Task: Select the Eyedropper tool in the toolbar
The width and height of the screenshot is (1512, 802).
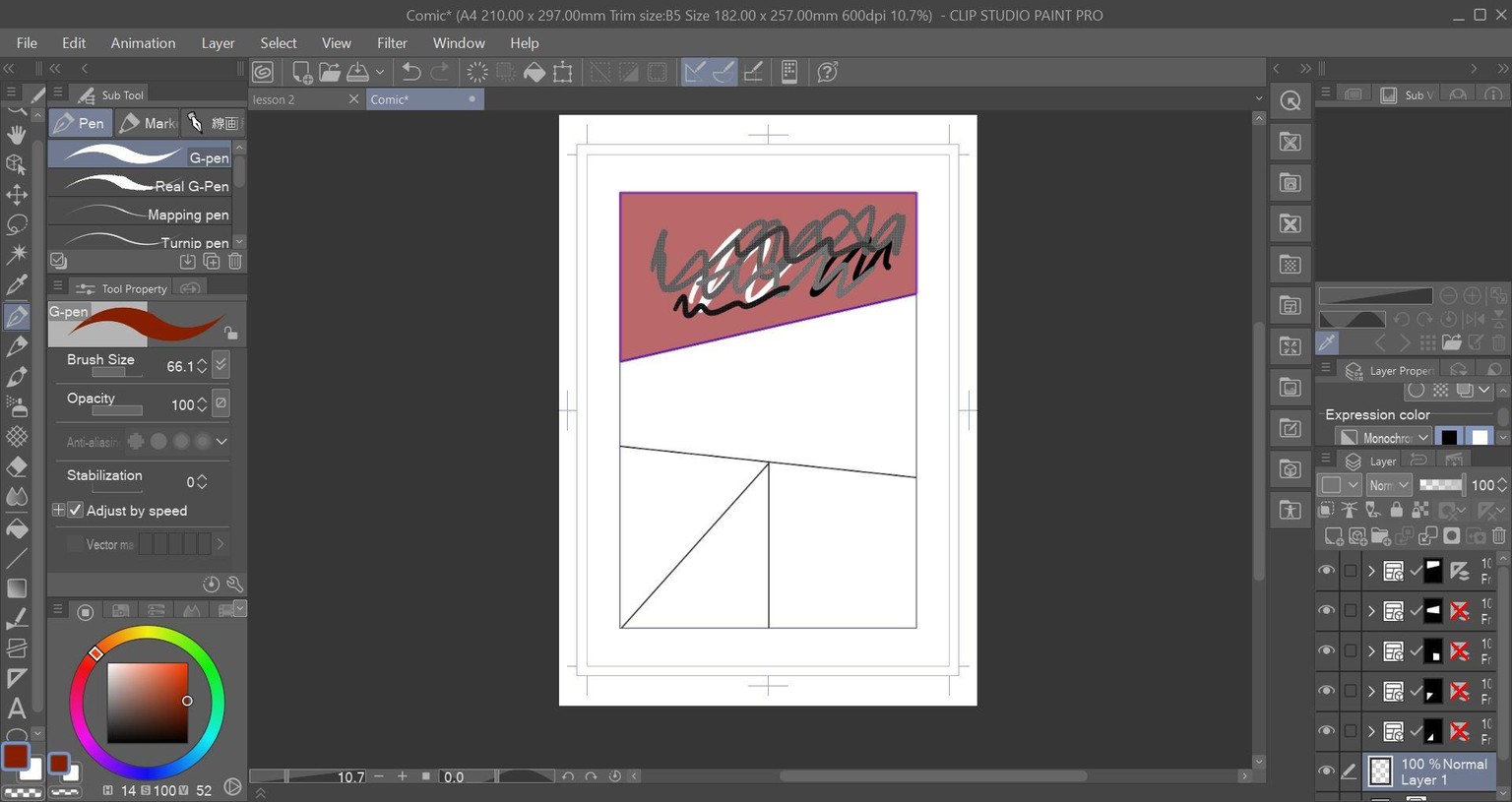Action: tap(17, 285)
